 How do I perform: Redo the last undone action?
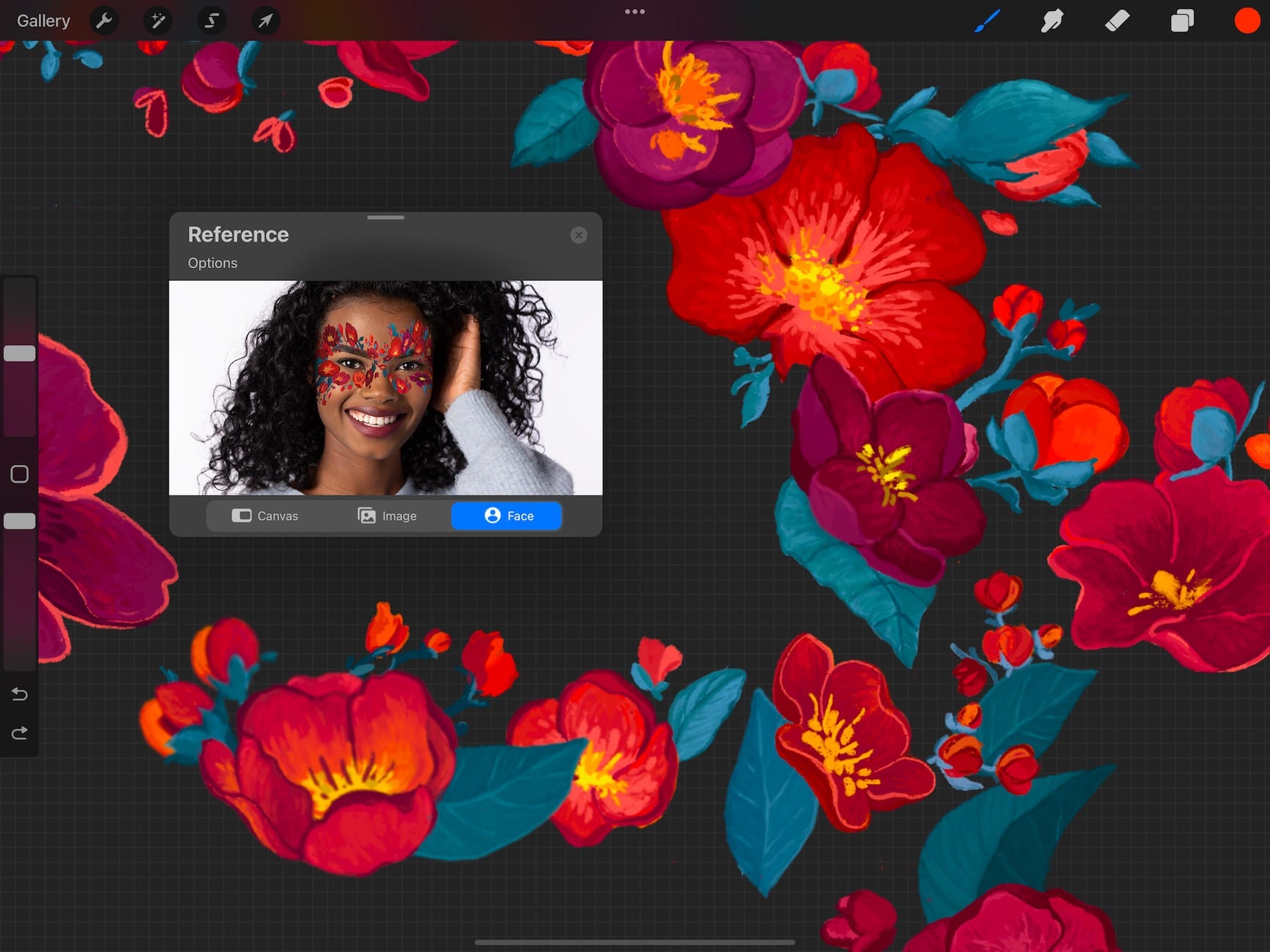tap(20, 733)
